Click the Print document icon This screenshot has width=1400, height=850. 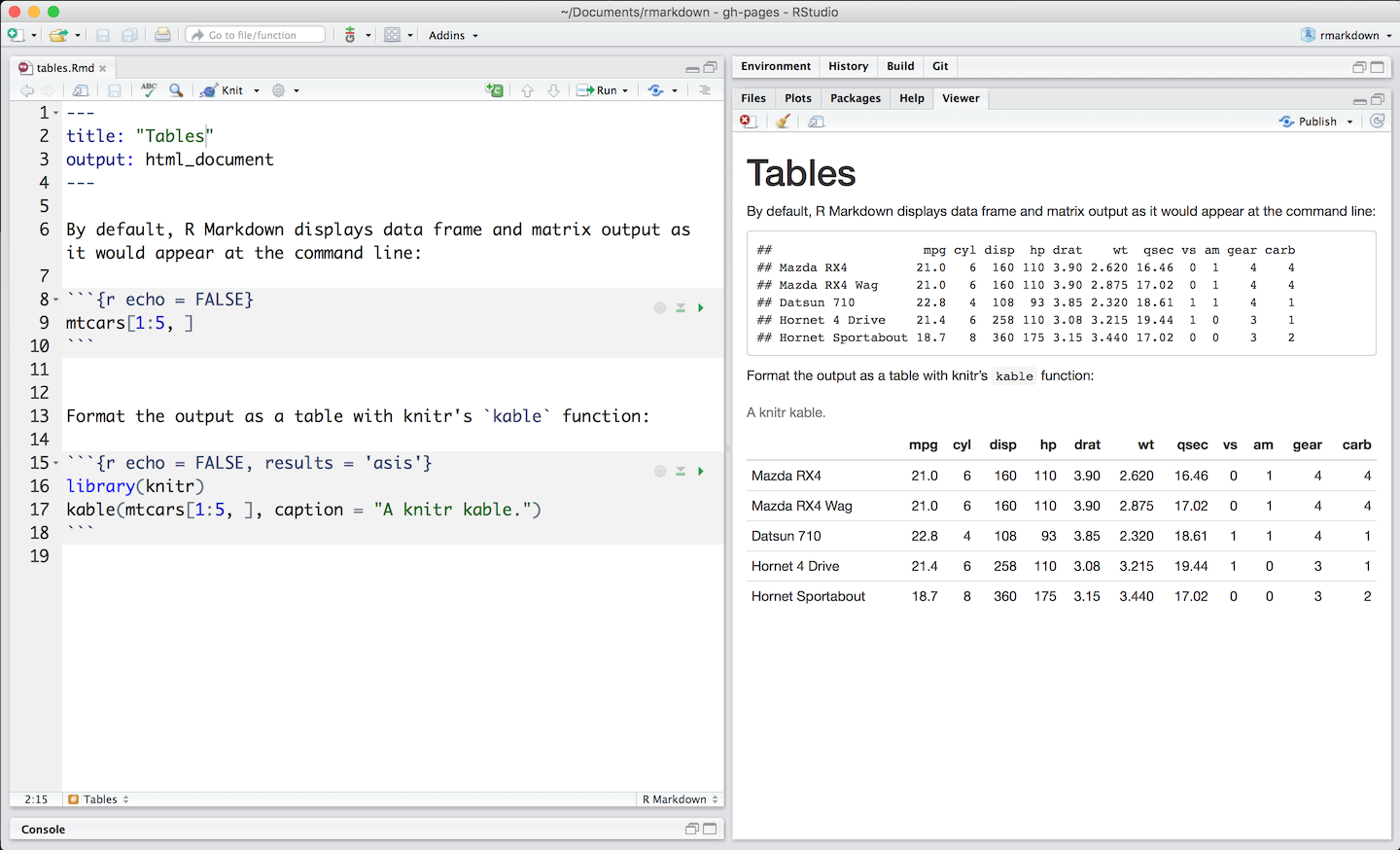(x=162, y=35)
